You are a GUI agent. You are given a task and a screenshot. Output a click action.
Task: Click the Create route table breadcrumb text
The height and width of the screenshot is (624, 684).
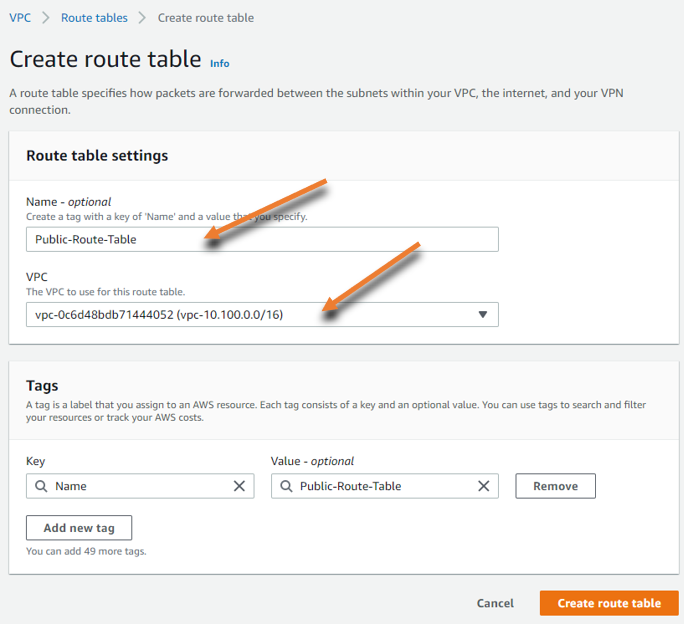click(206, 18)
